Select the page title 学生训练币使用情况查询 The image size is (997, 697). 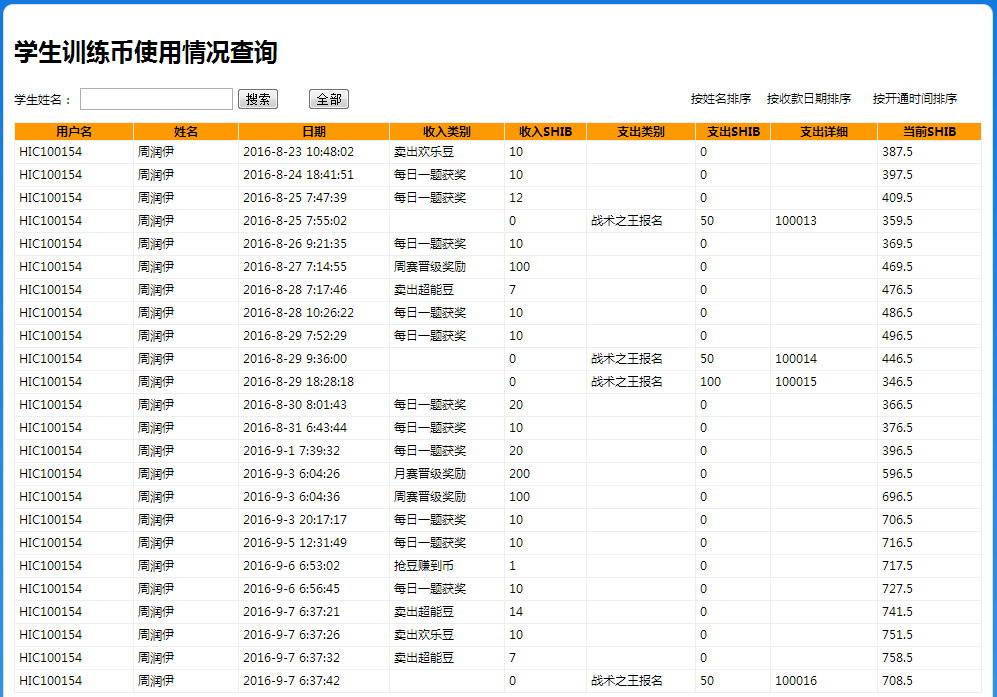pos(146,52)
